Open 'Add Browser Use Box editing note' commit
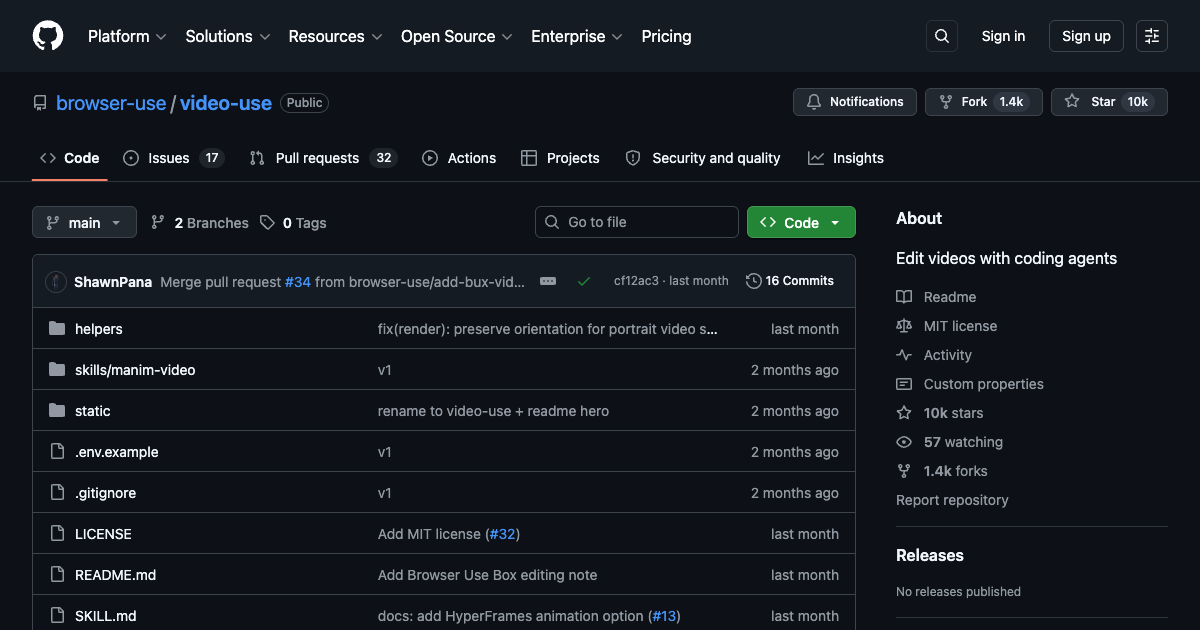This screenshot has width=1200, height=630. (487, 575)
